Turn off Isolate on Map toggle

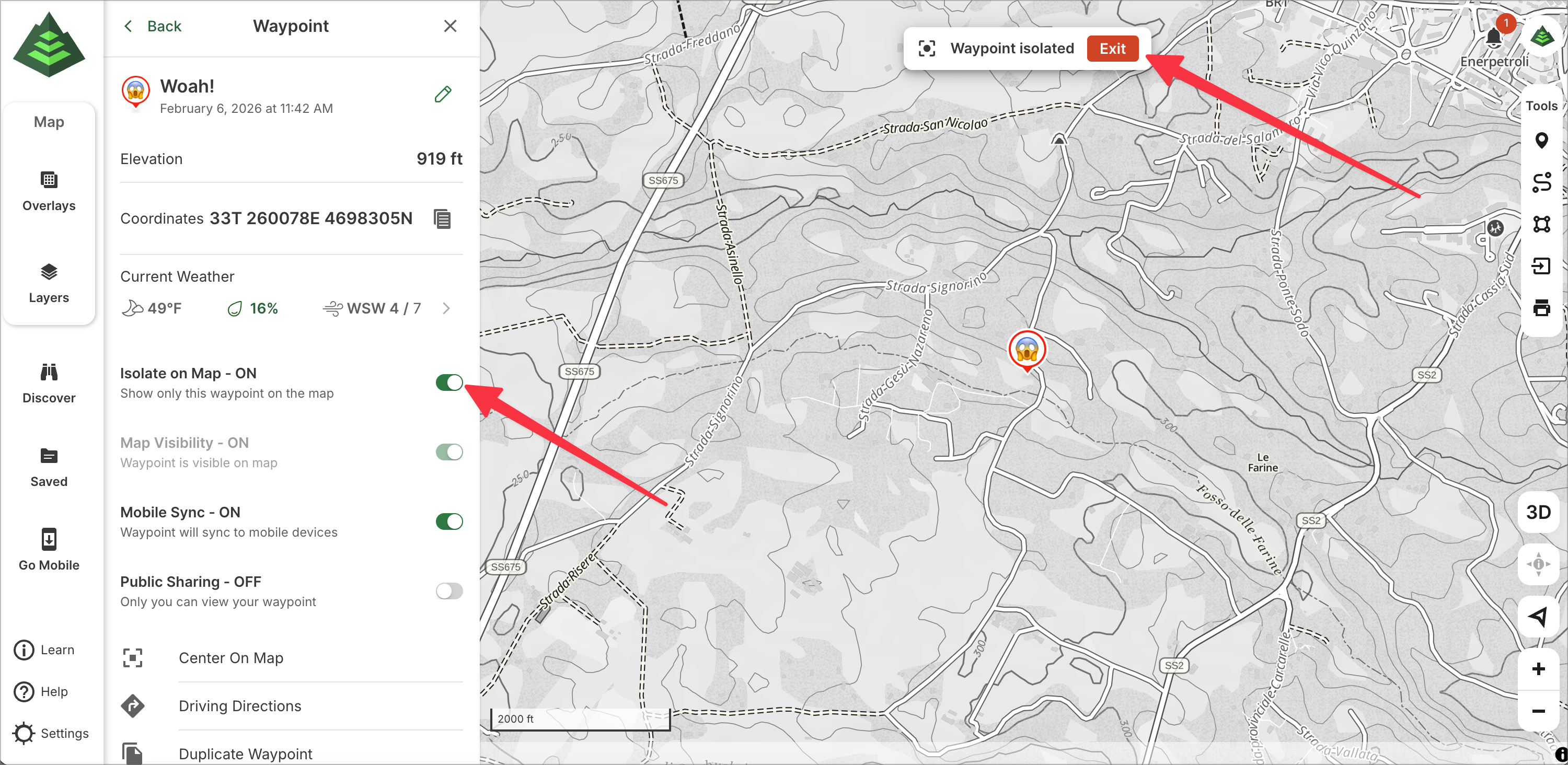448,382
